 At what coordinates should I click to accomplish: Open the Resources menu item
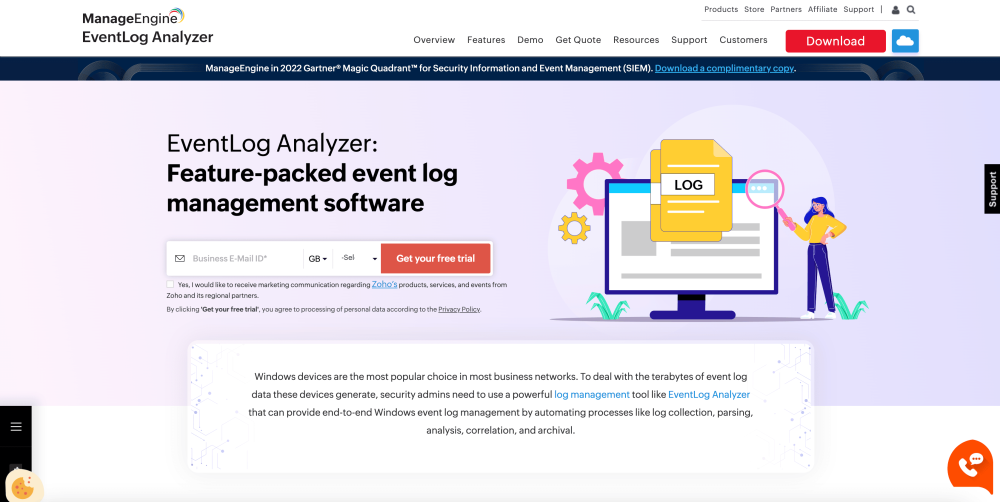click(x=636, y=40)
